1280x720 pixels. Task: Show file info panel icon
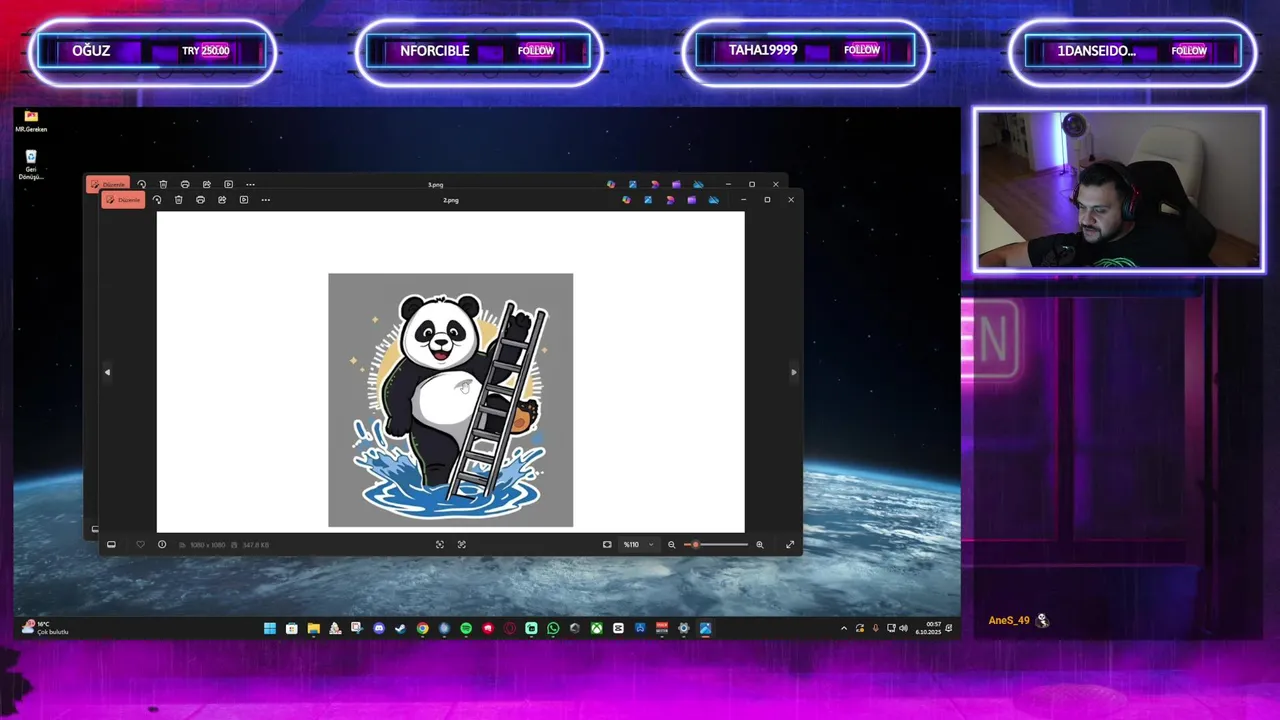[x=162, y=545]
